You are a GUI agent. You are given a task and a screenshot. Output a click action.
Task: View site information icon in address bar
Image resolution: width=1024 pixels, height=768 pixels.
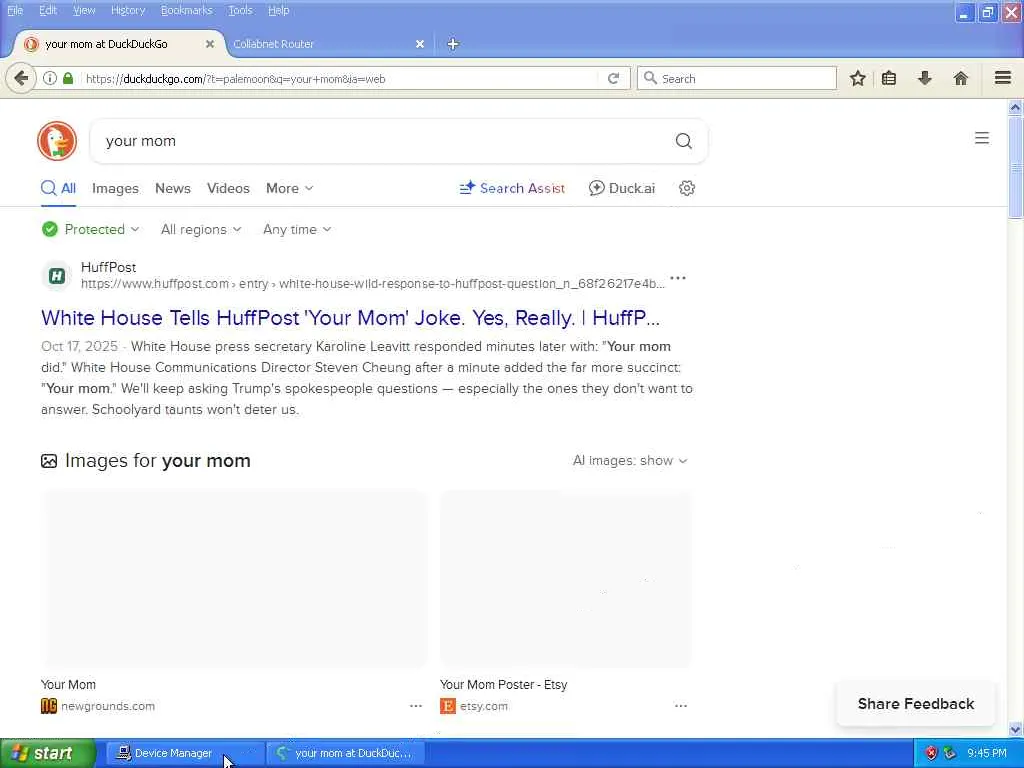point(50,78)
